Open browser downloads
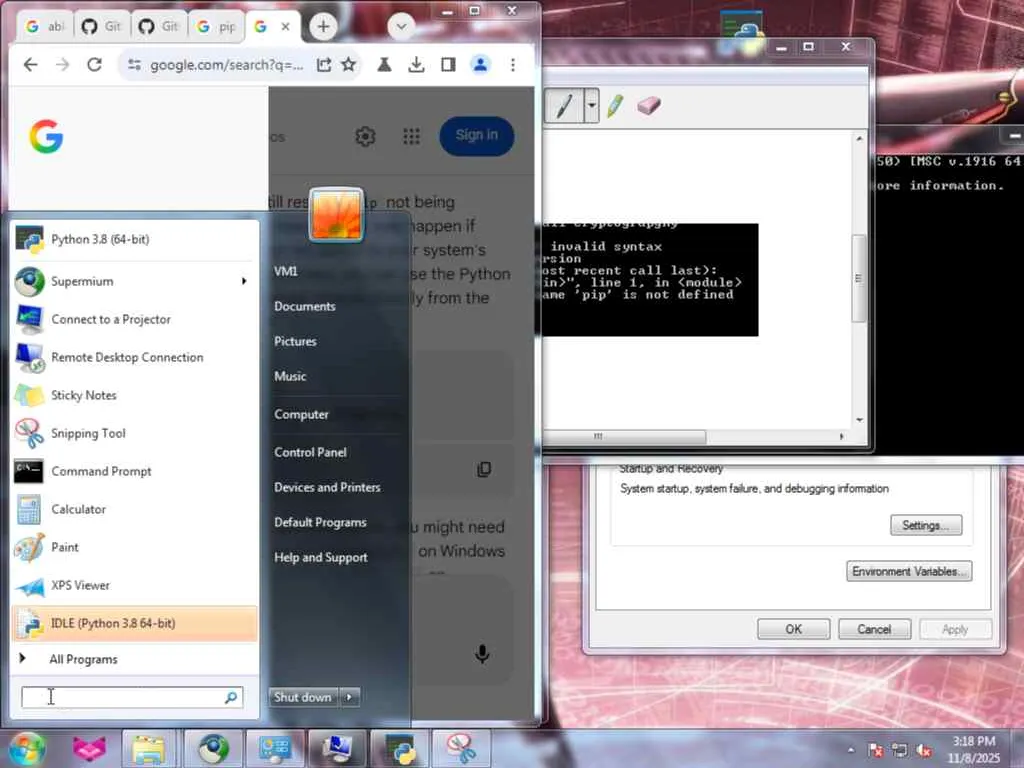The width and height of the screenshot is (1024, 768). 416,65
